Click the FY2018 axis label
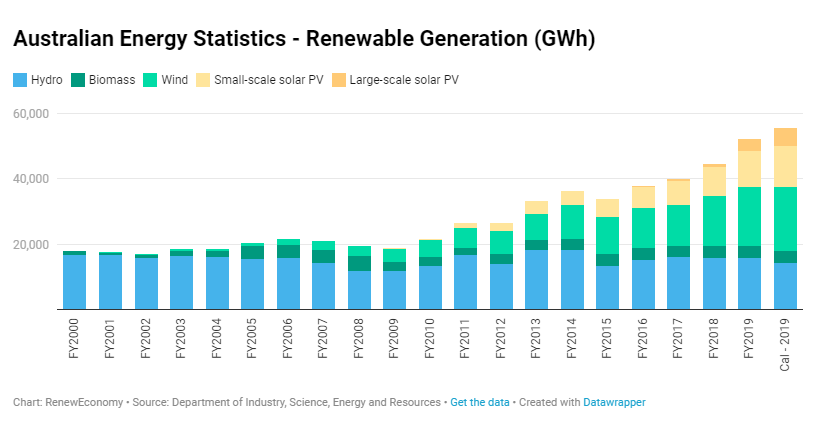The image size is (817, 435). pyautogui.click(x=714, y=339)
